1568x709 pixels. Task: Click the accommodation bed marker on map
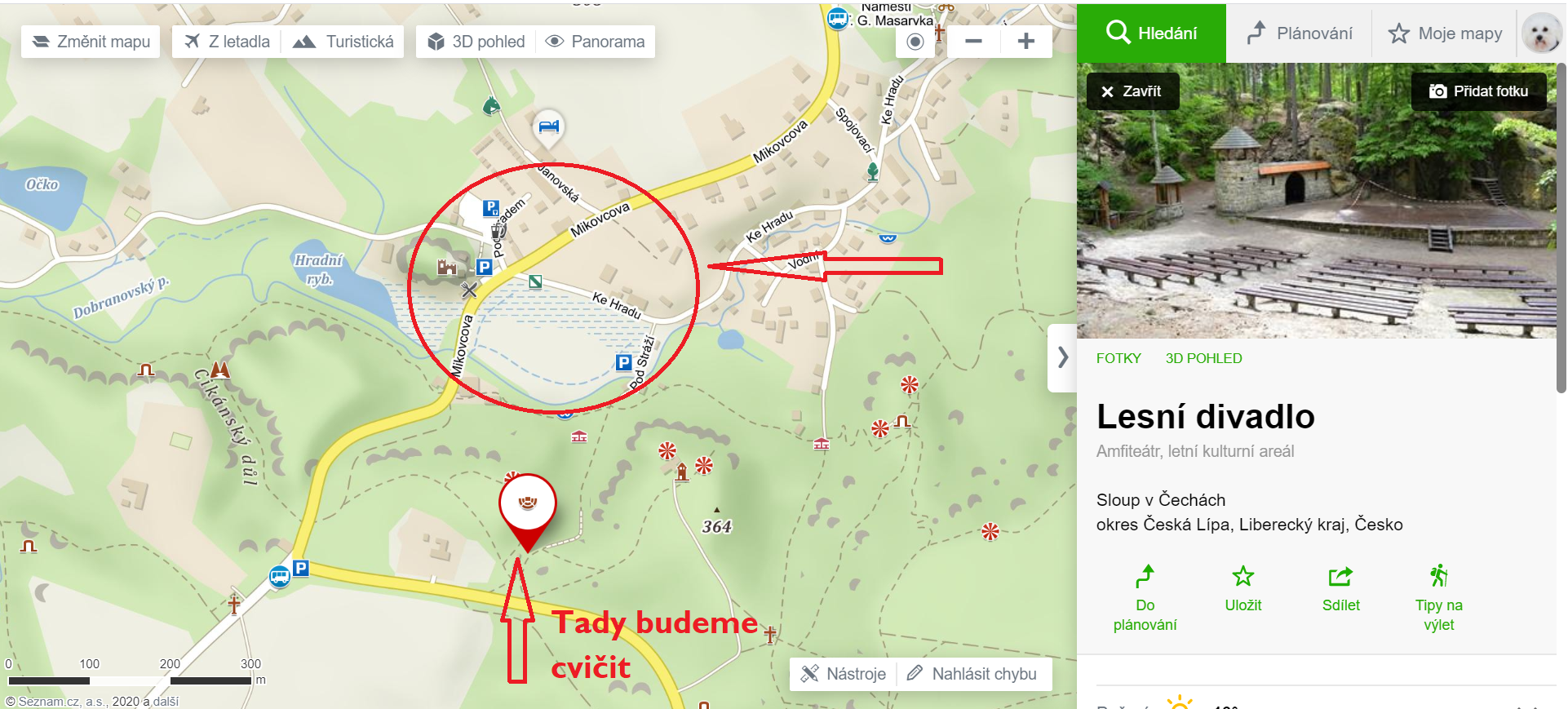pos(549,127)
